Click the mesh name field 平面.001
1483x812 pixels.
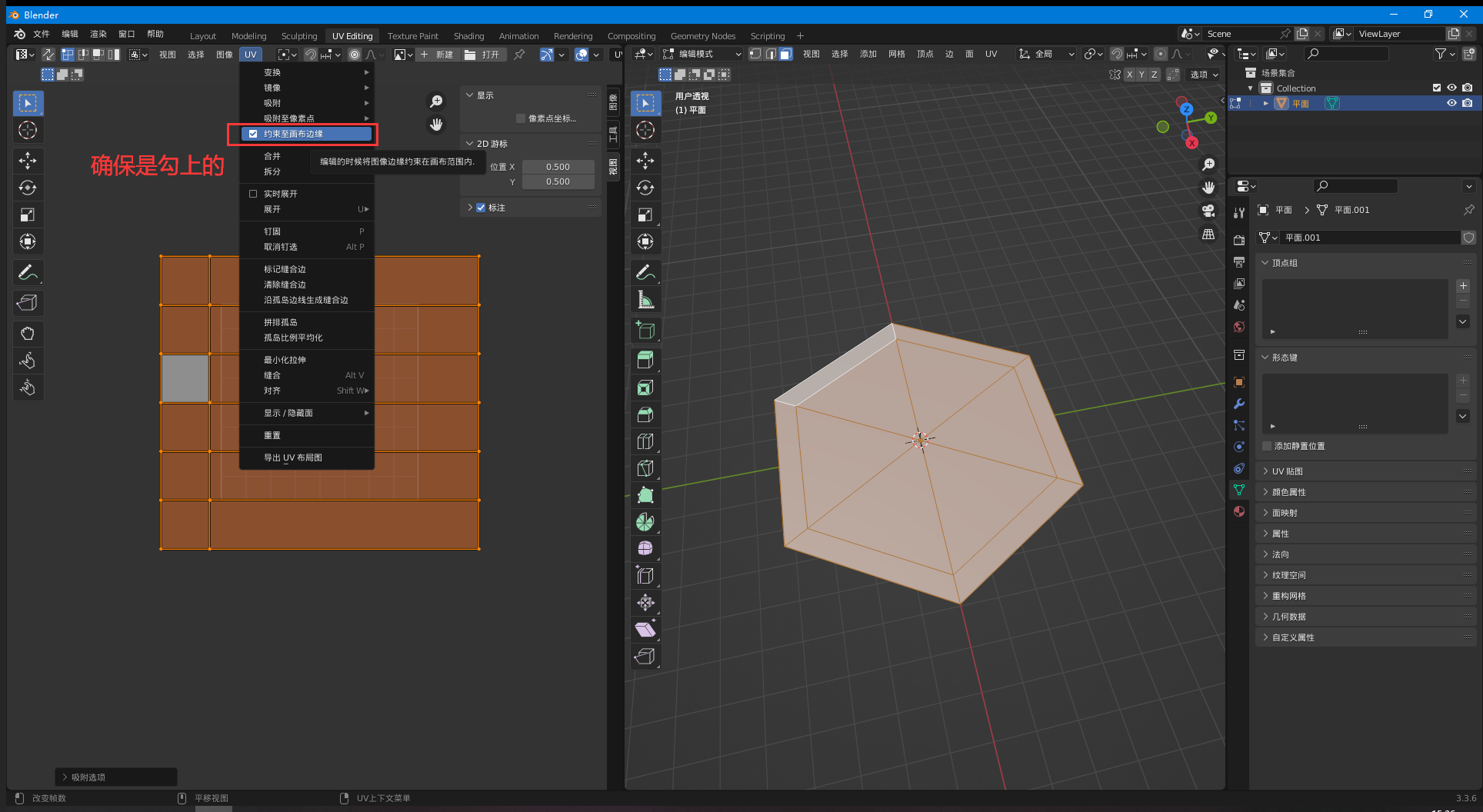1371,238
